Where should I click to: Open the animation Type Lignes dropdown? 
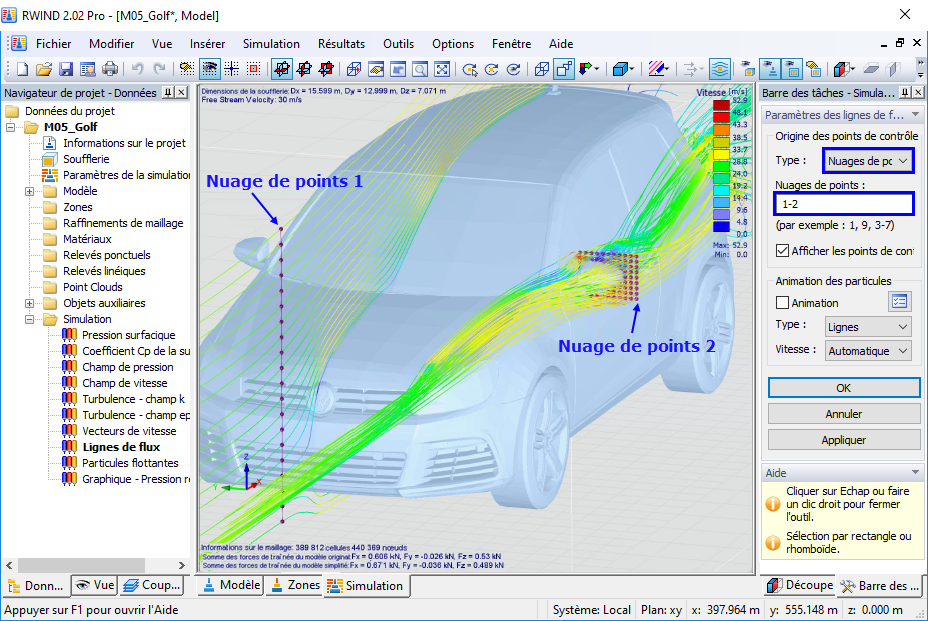point(868,327)
